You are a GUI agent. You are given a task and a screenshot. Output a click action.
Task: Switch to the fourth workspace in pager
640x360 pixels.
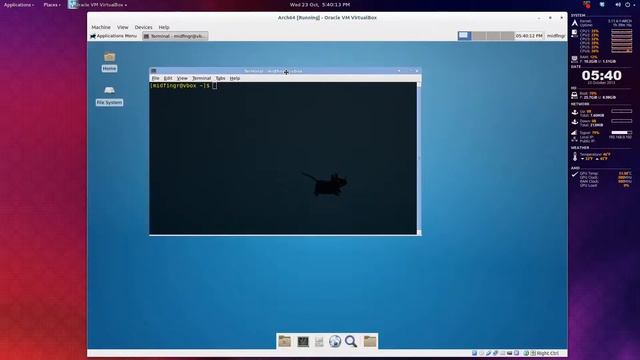click(x=507, y=36)
